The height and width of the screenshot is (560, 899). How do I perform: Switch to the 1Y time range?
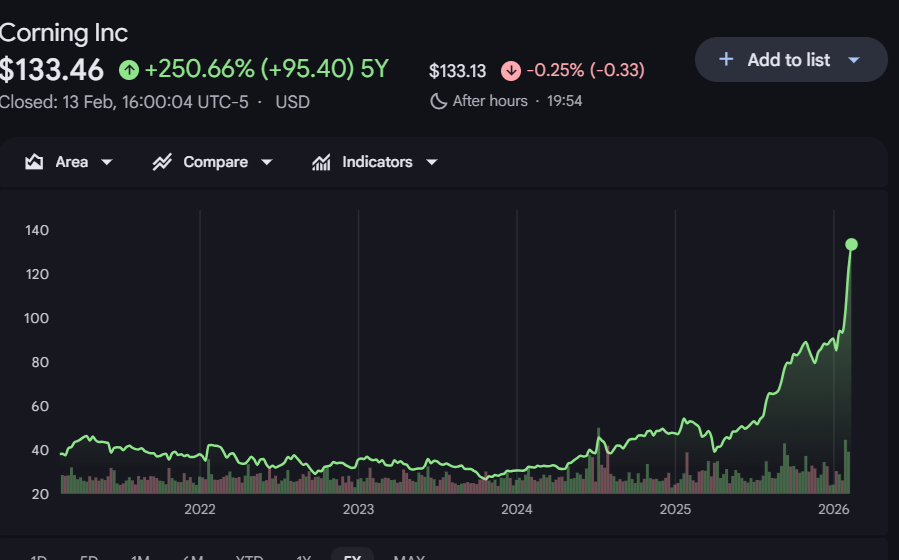[x=304, y=556]
